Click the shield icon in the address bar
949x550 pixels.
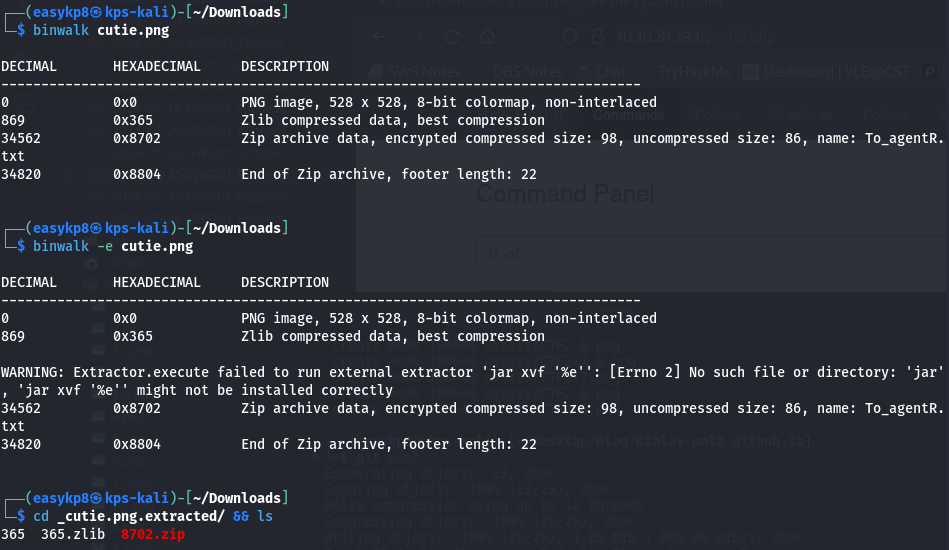pyautogui.click(x=570, y=37)
